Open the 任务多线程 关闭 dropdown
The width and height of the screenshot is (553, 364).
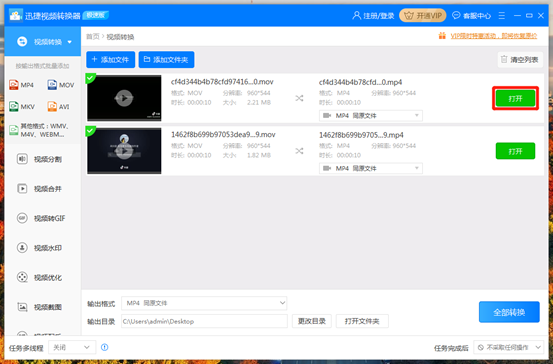tap(72, 348)
